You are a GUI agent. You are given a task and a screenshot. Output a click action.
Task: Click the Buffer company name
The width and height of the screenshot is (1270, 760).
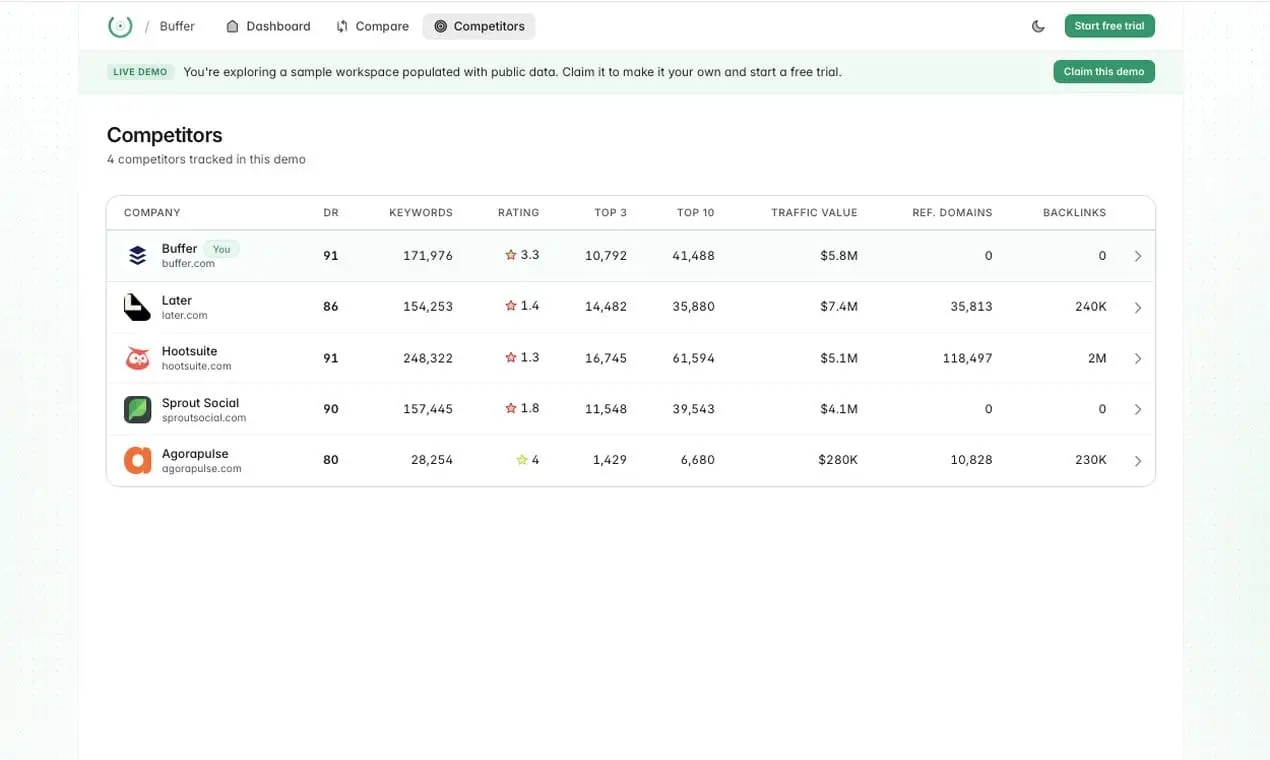tap(179, 249)
